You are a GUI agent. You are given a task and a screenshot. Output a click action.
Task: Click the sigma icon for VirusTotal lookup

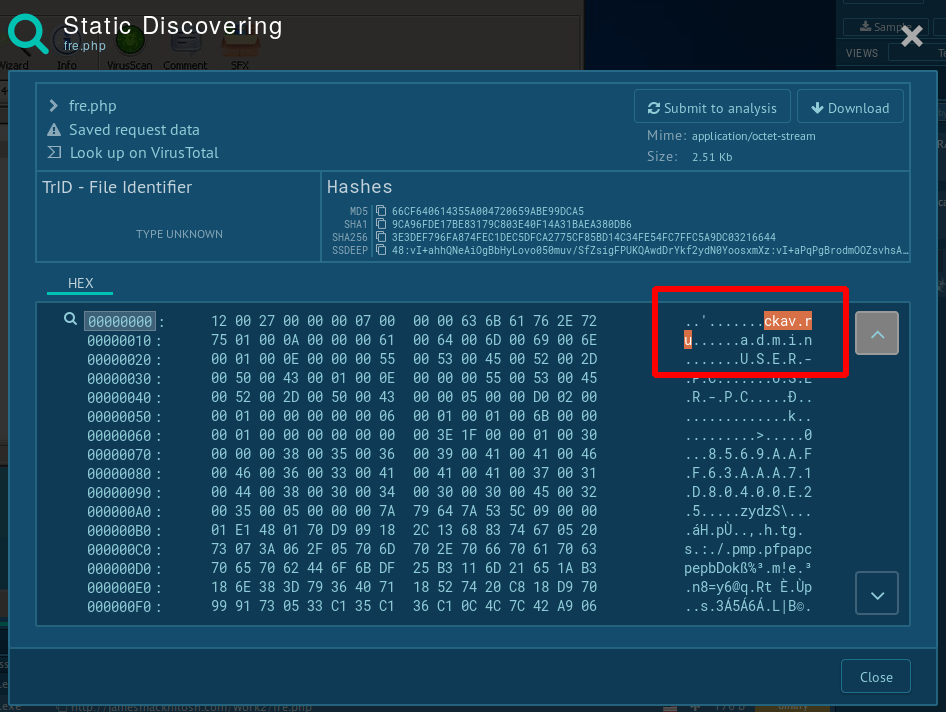[x=54, y=153]
